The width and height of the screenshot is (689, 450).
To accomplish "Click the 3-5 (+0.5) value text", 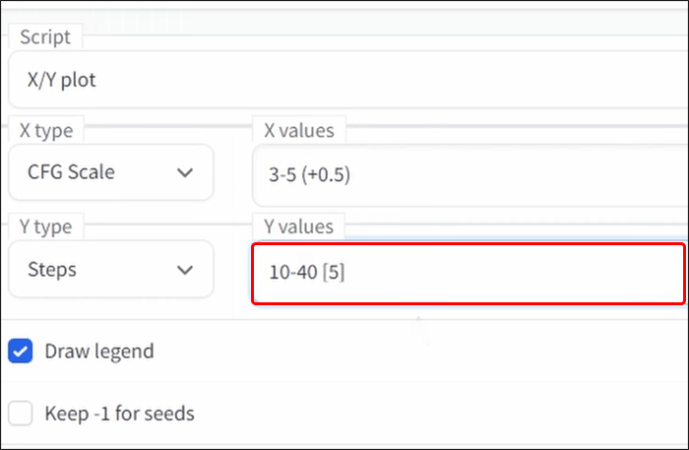I will click(311, 175).
